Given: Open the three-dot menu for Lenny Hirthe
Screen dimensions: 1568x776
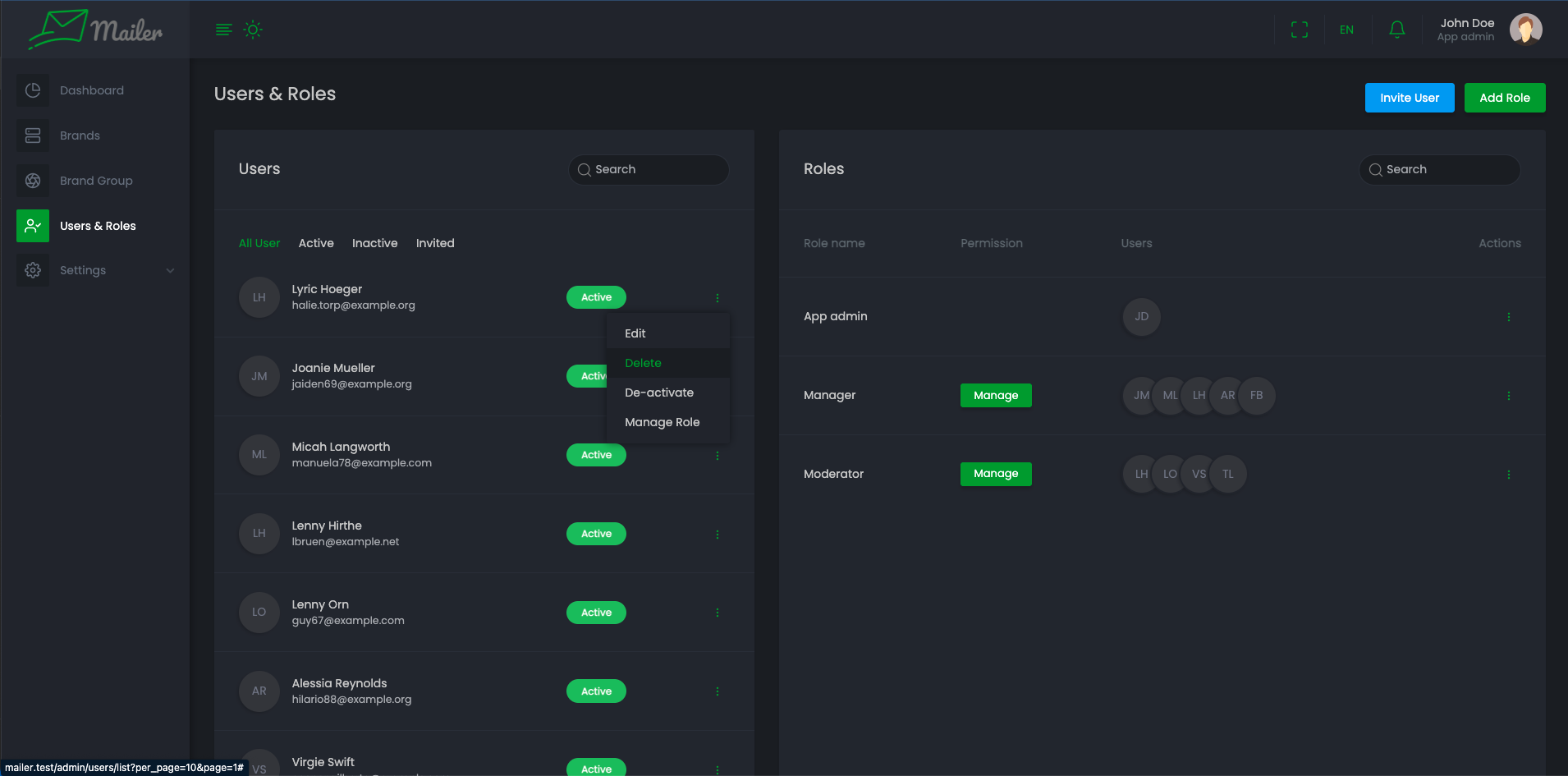Looking at the screenshot, I should pyautogui.click(x=717, y=534).
